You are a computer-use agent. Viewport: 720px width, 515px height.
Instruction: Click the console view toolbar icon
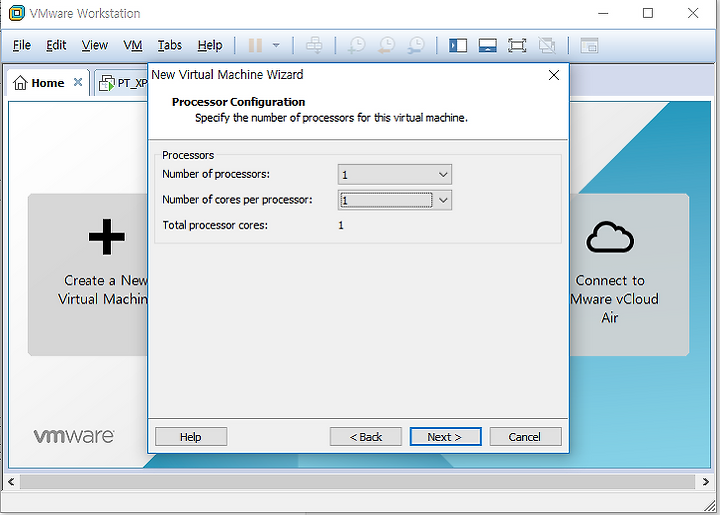pos(589,45)
